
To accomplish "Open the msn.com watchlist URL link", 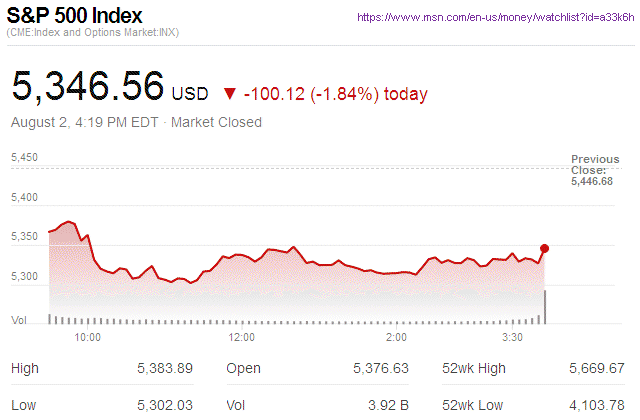I will tap(495, 17).
